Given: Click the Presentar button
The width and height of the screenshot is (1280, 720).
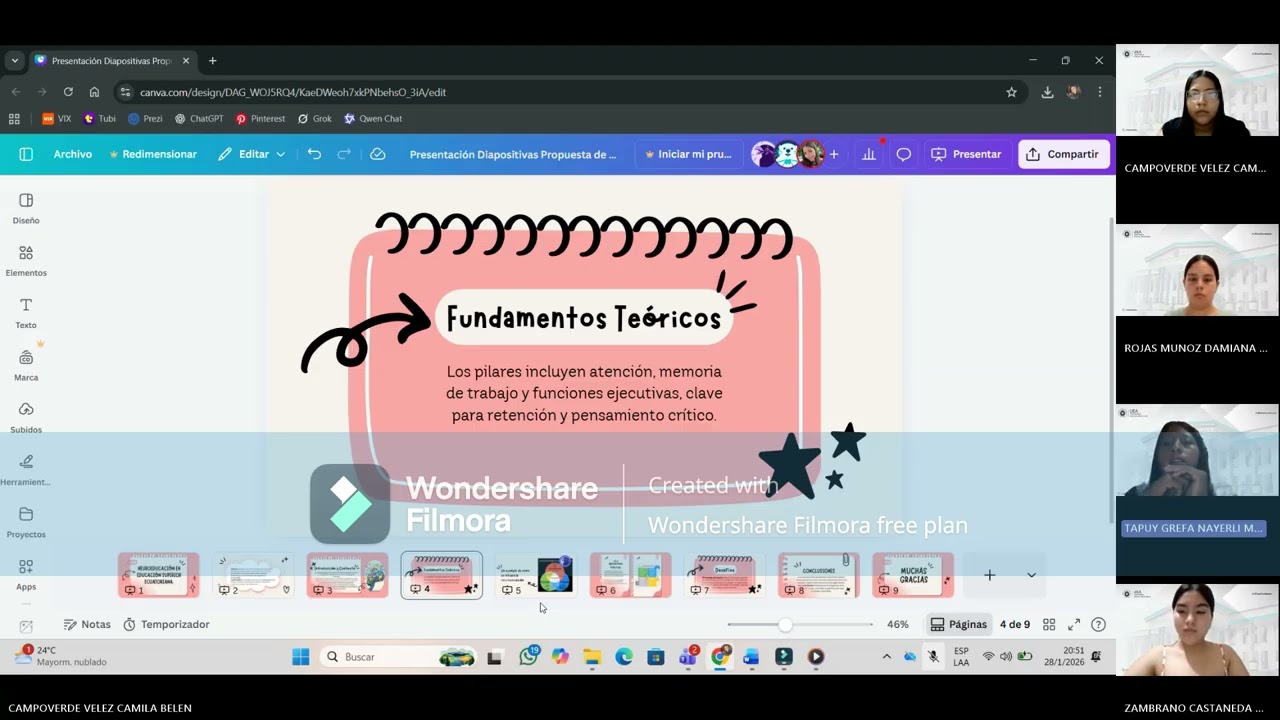Looking at the screenshot, I should coord(966,154).
